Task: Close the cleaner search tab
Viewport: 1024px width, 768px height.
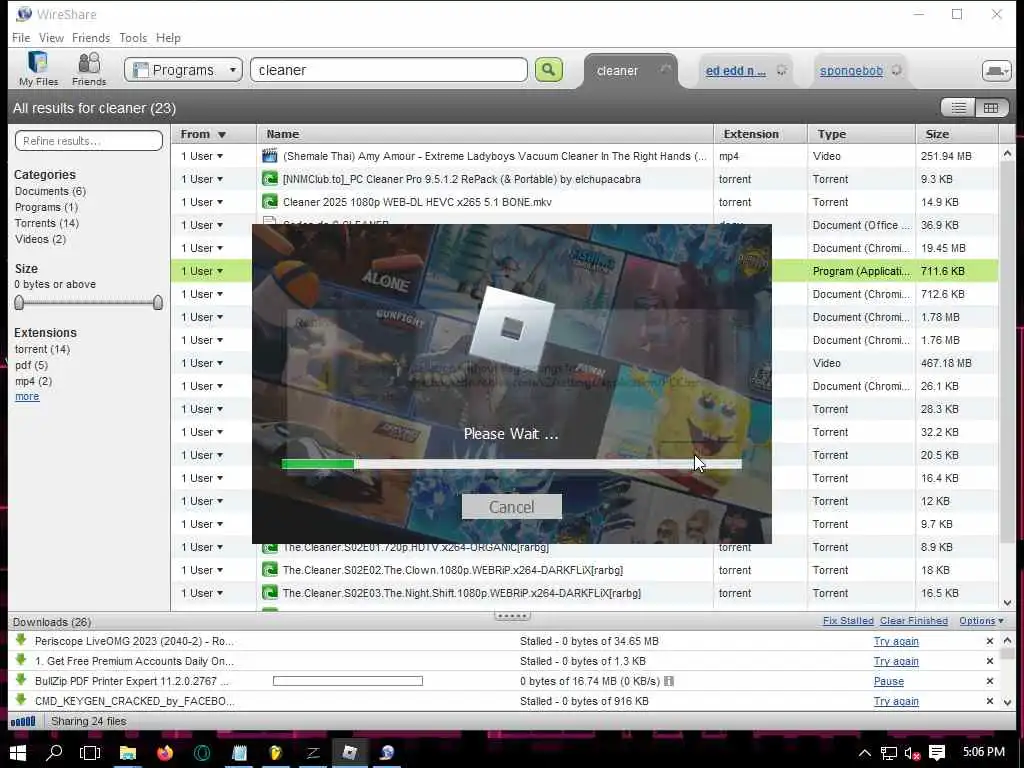Action: point(665,69)
